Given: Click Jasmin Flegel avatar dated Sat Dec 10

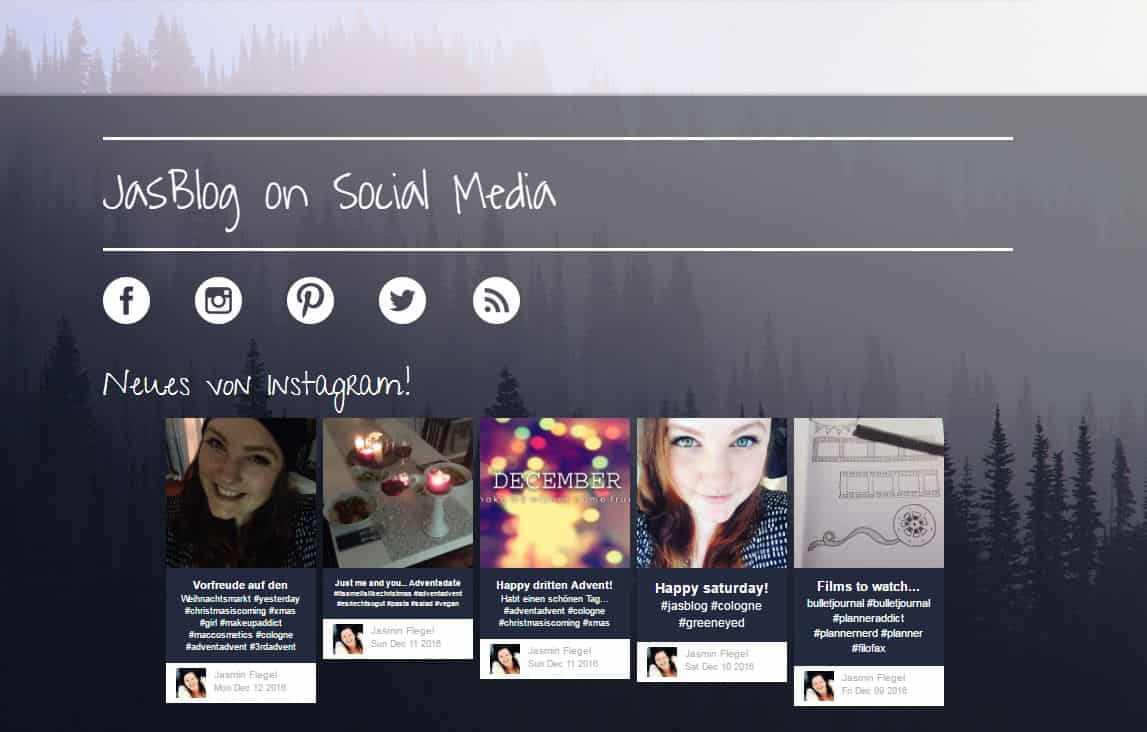Looking at the screenshot, I should pos(662,662).
